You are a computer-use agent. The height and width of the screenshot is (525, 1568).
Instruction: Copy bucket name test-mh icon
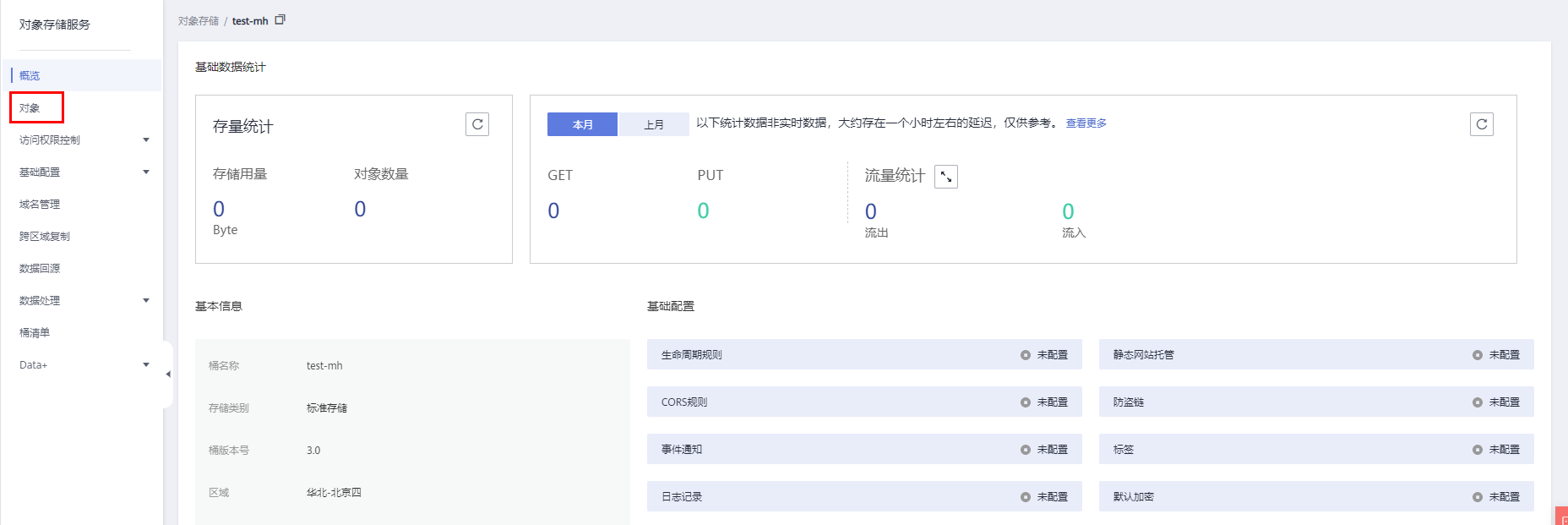click(x=280, y=19)
